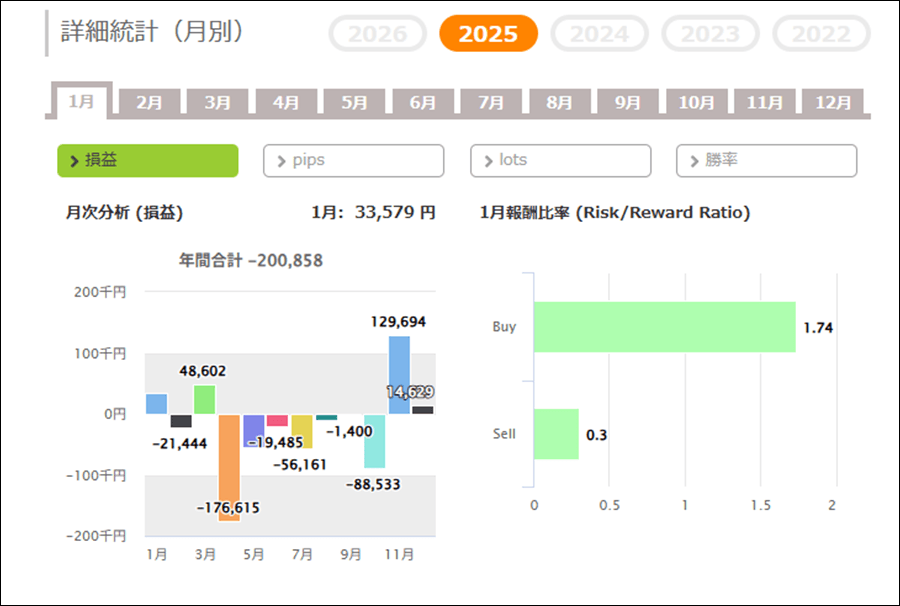Image resolution: width=900 pixels, height=606 pixels.
Task: Open the 2月 month tab
Action: (x=149, y=103)
